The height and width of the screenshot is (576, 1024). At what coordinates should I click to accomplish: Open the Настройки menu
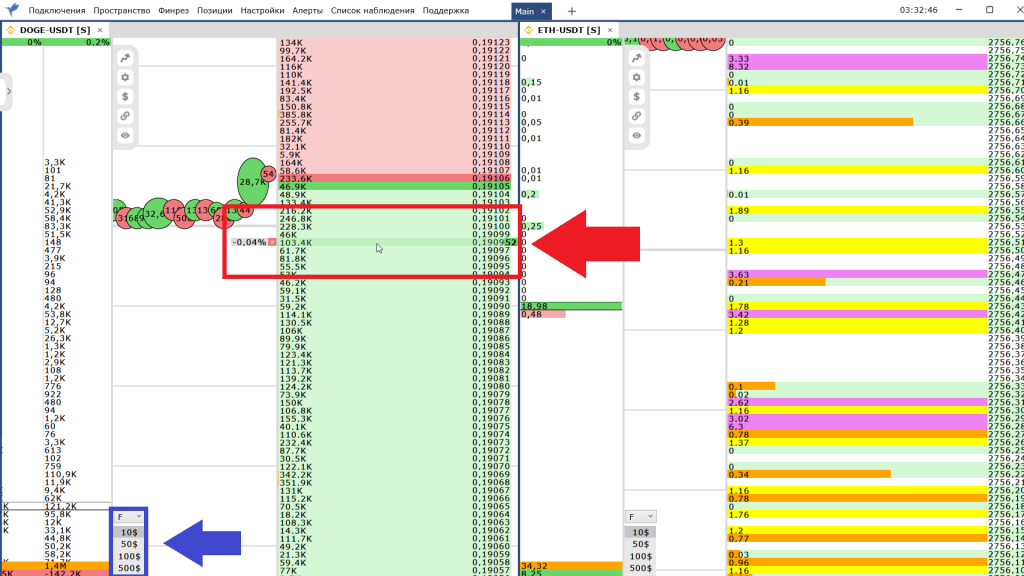pyautogui.click(x=262, y=10)
